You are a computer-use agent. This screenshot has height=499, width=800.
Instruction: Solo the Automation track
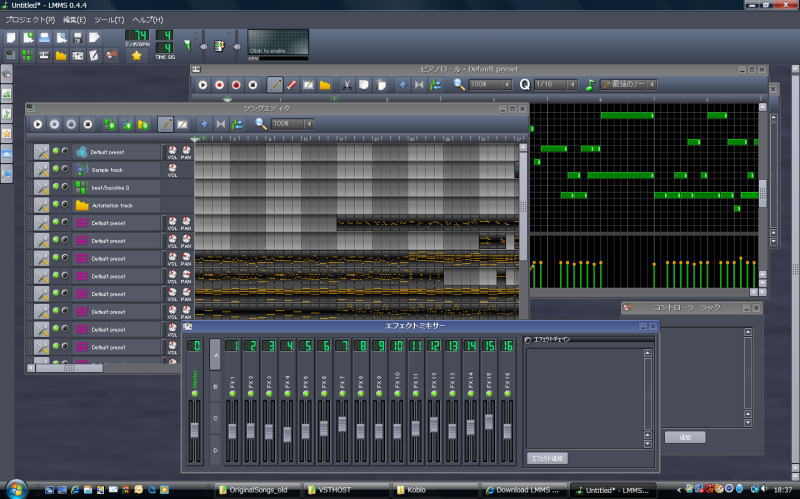[x=65, y=204]
